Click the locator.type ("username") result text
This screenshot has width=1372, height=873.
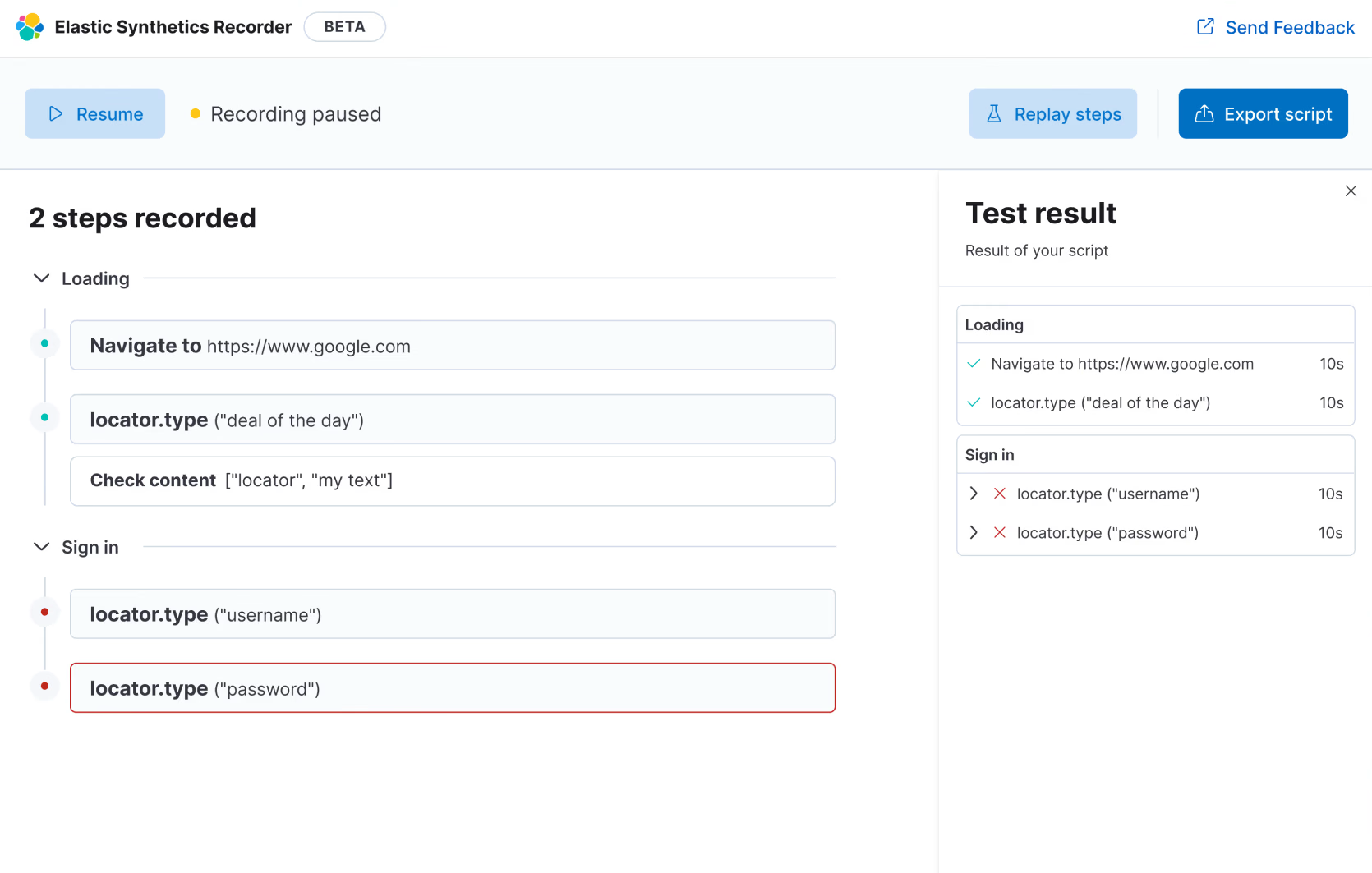tap(1108, 494)
